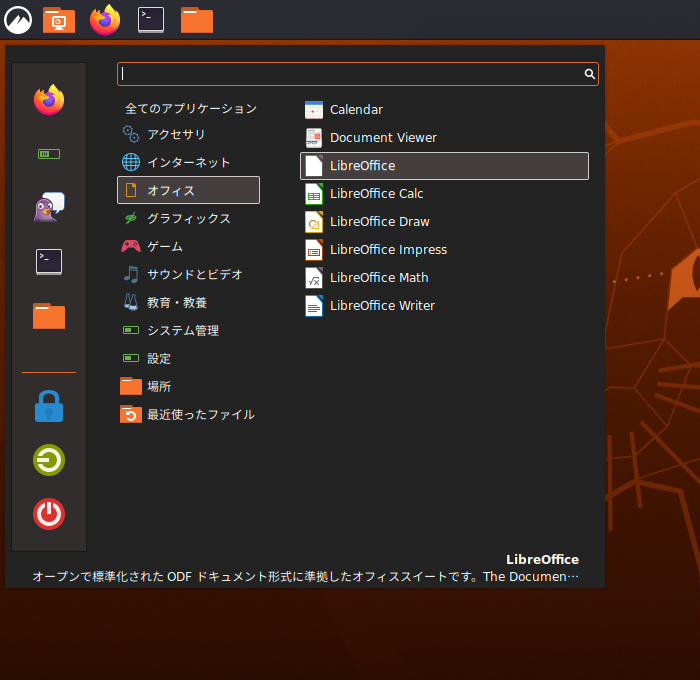Launch Firefox from menu favorites sidebar
Viewport: 700px width, 680px height.
coord(49,100)
